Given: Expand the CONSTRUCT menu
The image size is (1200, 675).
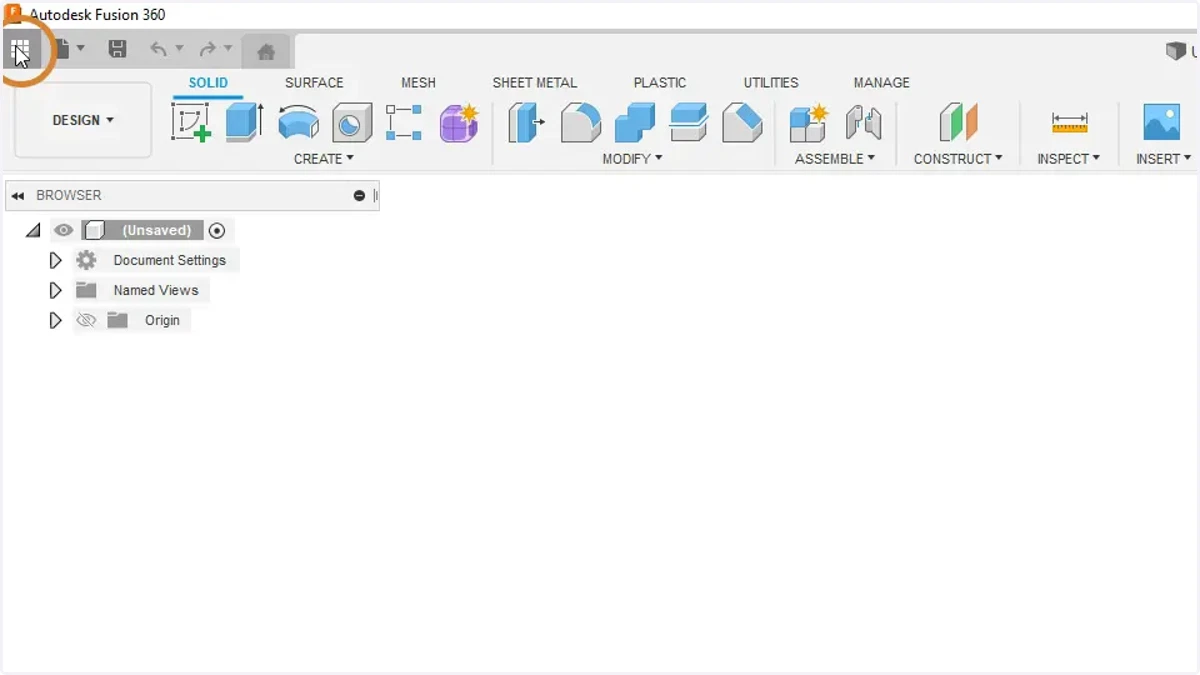Looking at the screenshot, I should [x=957, y=159].
